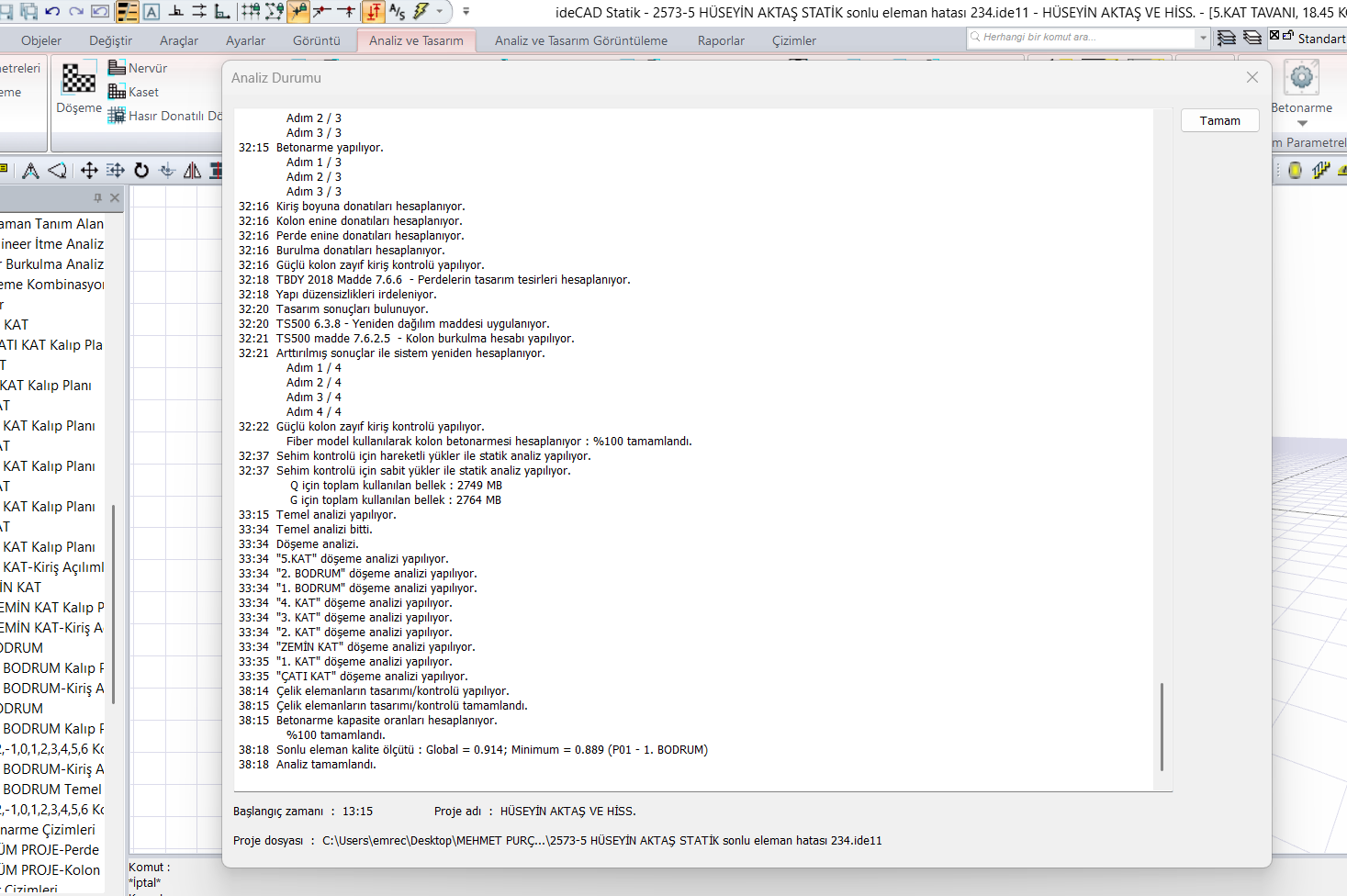Screen dimensions: 1347x896
Task: Close the Analiz Durumu dialog
Action: click(x=1252, y=78)
